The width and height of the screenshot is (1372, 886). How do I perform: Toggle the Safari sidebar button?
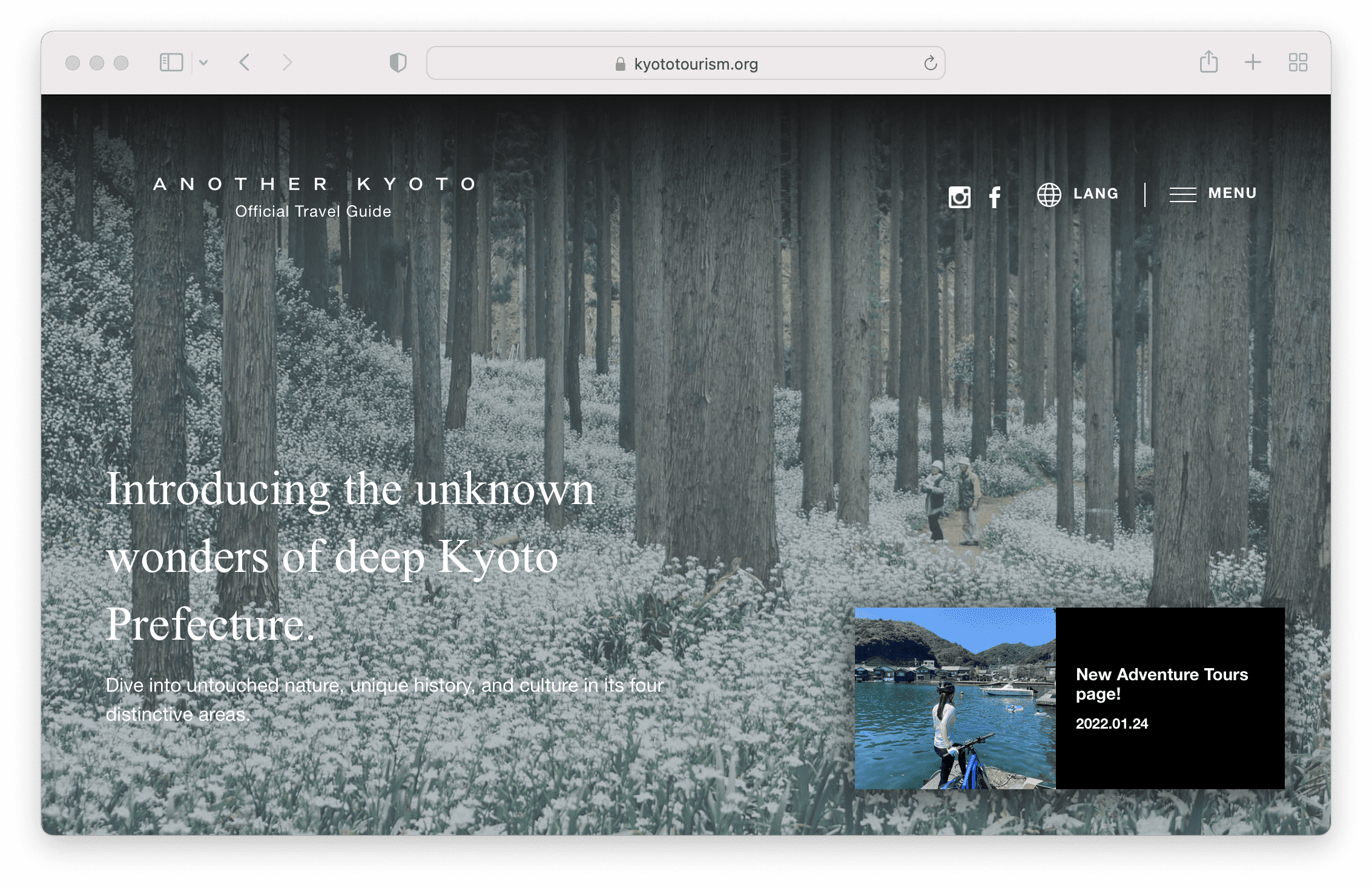pyautogui.click(x=171, y=62)
